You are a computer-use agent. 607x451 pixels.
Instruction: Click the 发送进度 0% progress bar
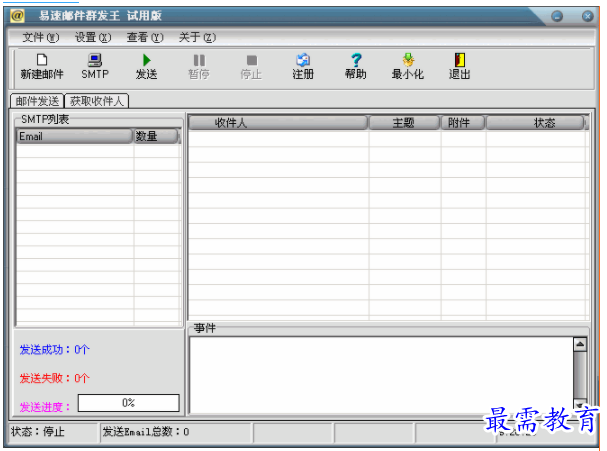(x=129, y=403)
